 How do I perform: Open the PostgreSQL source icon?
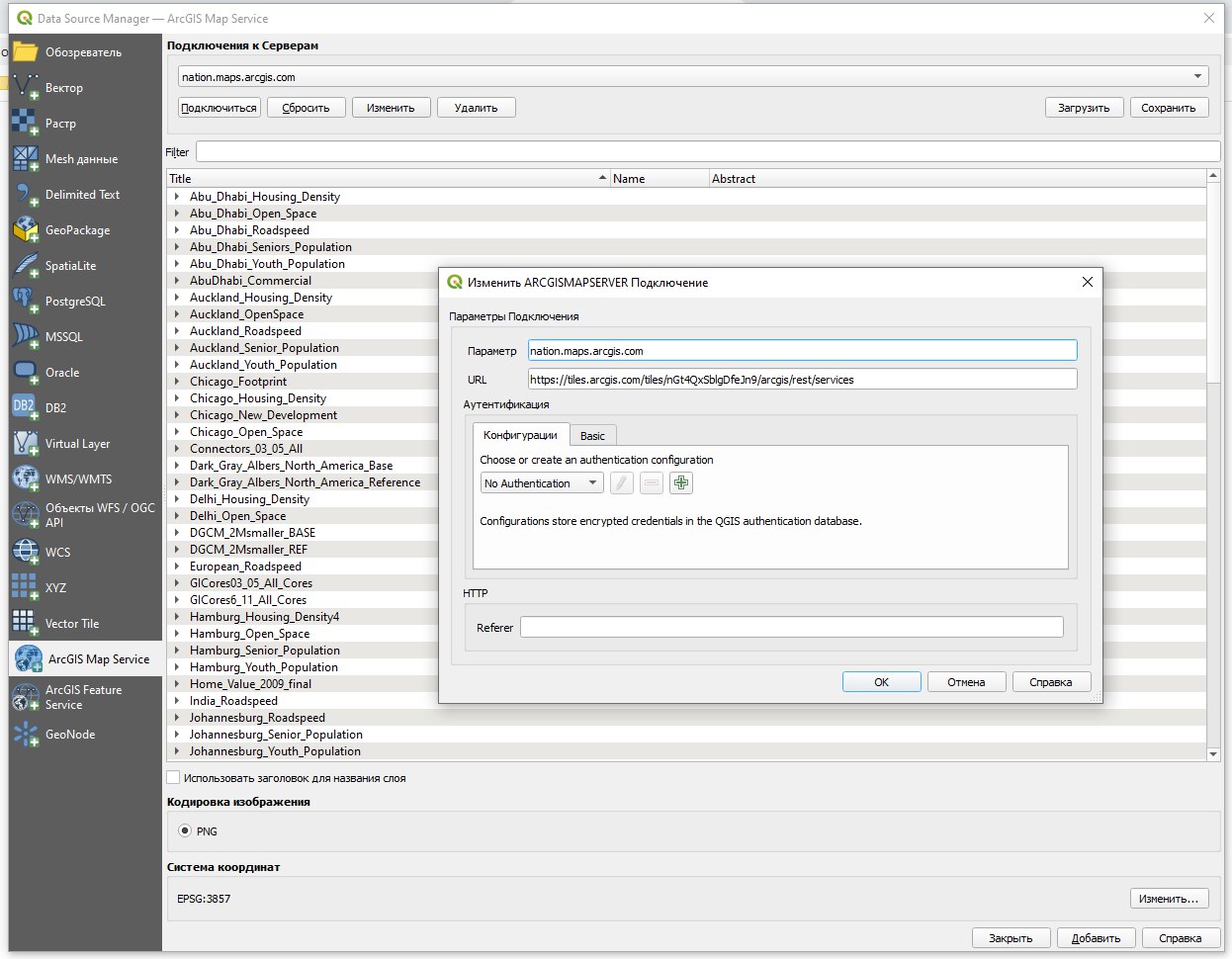click(x=25, y=301)
